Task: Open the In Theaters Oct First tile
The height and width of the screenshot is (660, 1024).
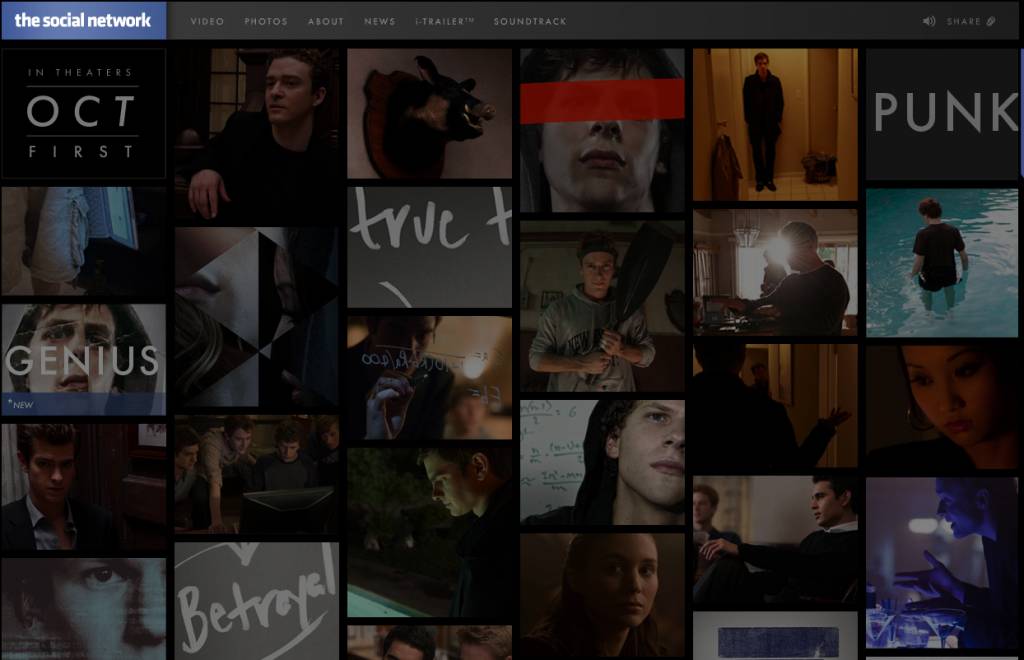Action: (84, 113)
